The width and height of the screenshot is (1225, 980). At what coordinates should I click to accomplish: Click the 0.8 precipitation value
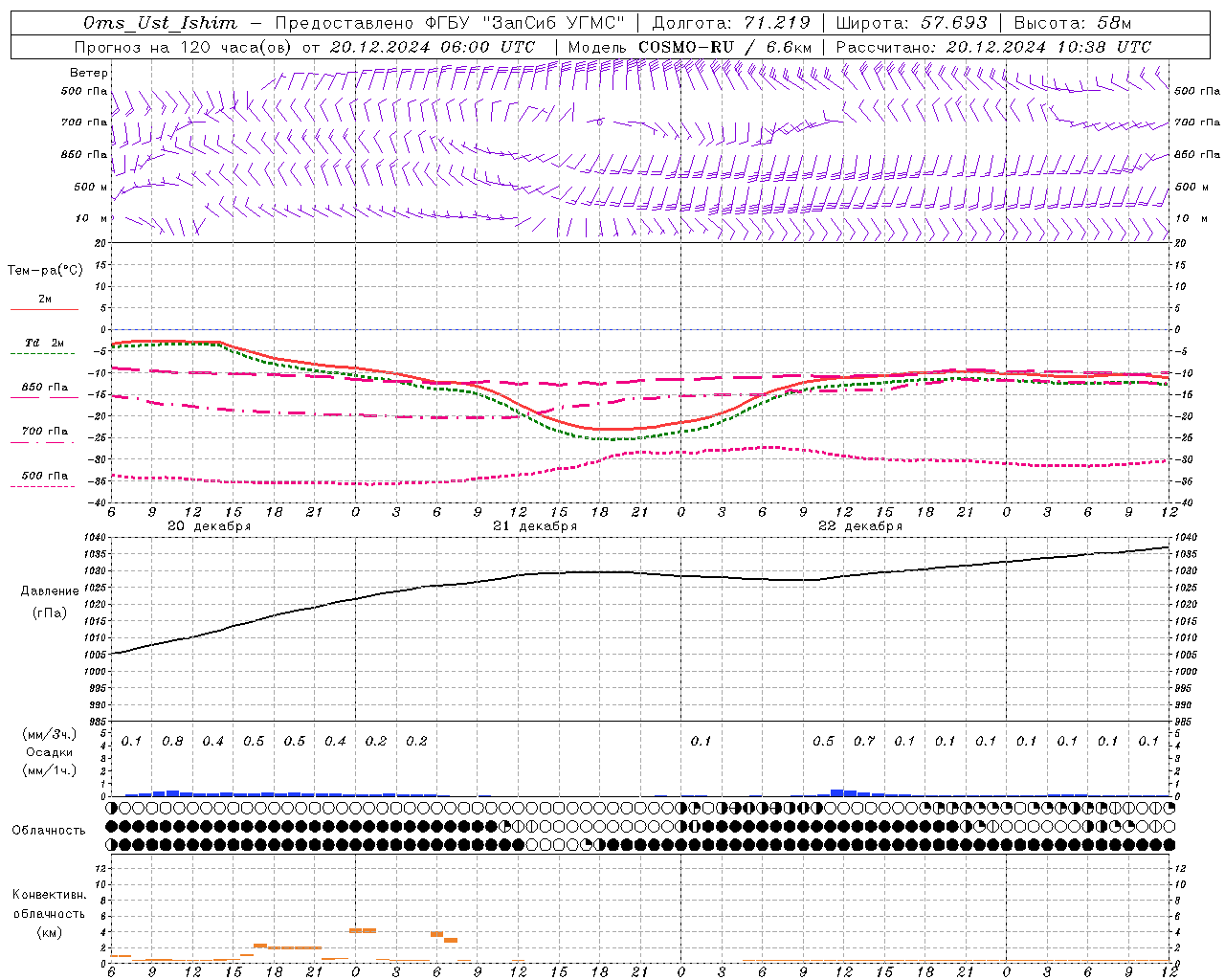172,741
